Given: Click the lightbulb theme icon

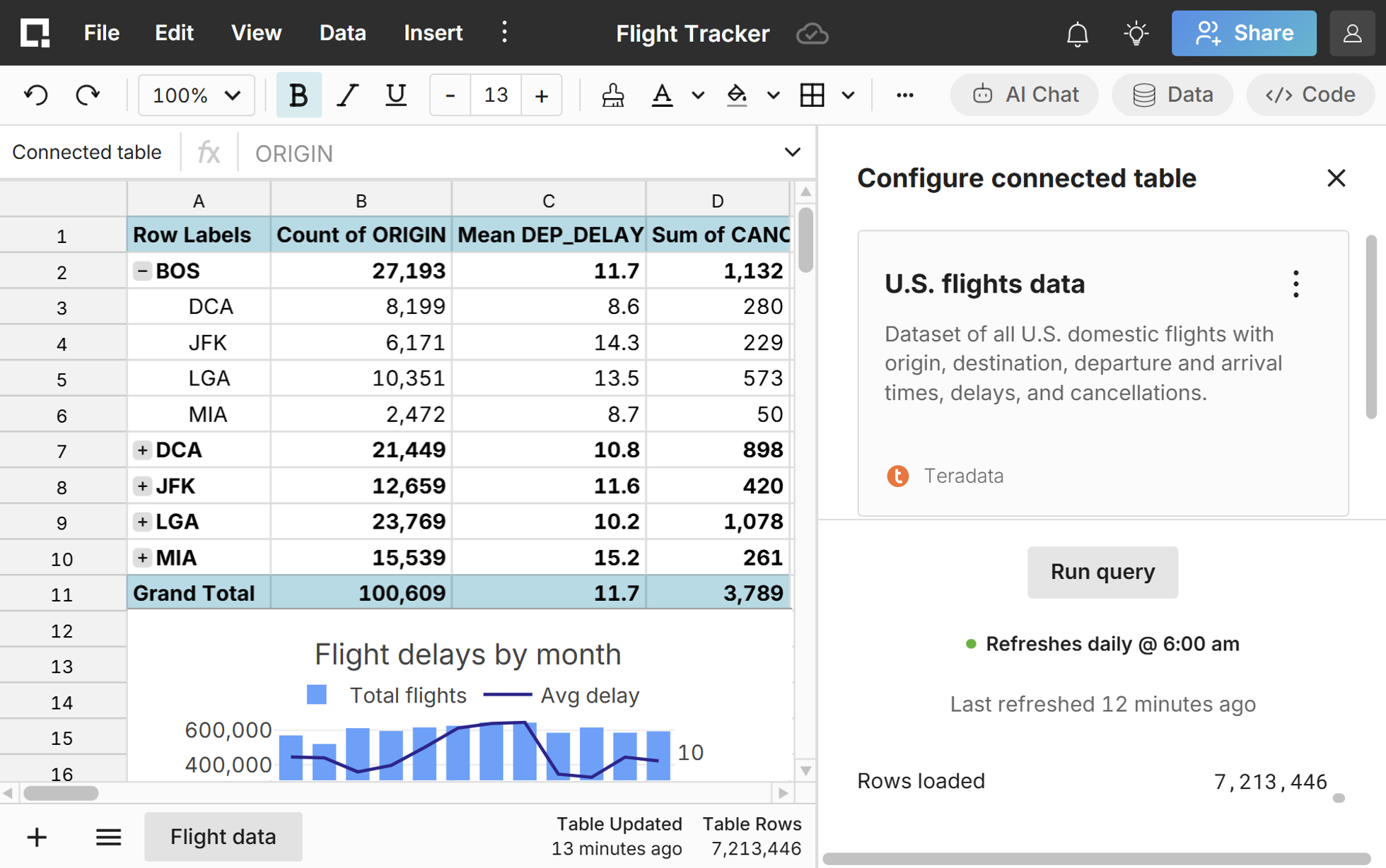Looking at the screenshot, I should click(1136, 33).
